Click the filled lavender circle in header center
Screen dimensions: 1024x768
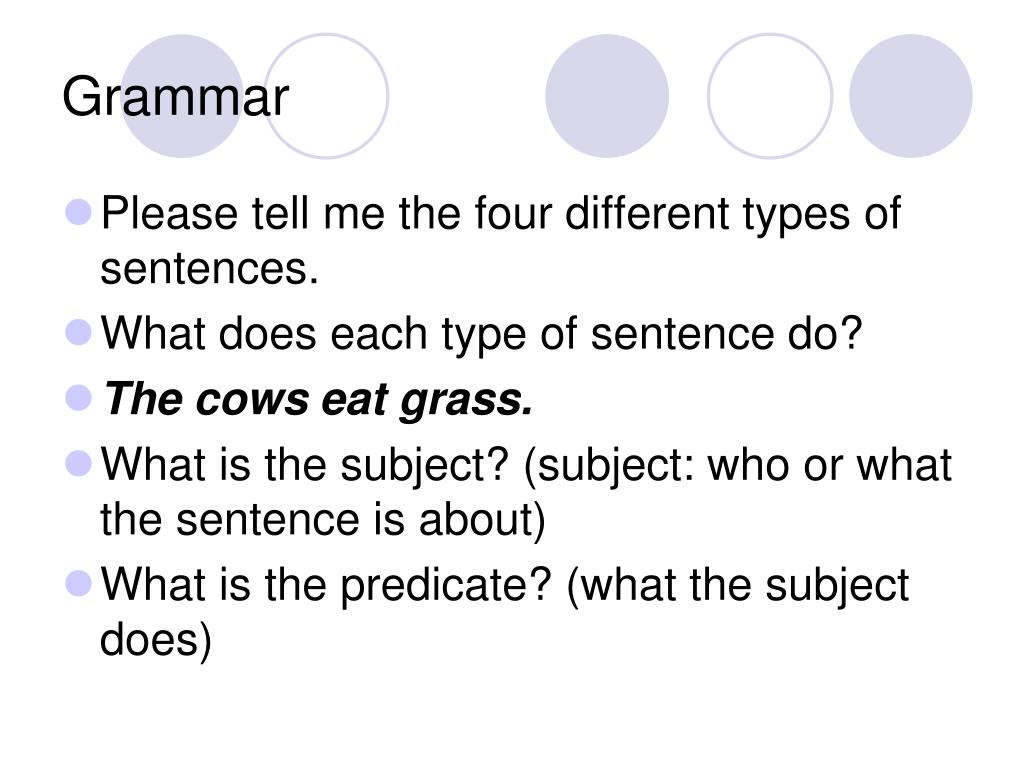point(607,96)
